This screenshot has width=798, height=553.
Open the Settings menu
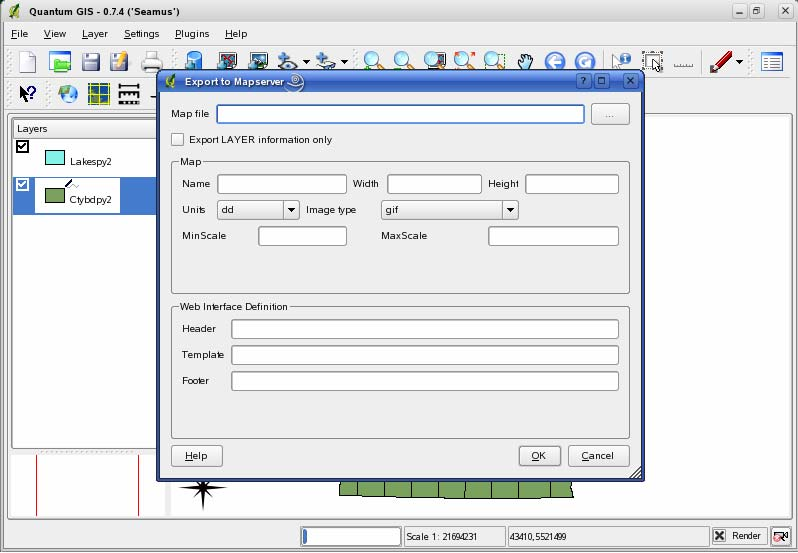click(x=141, y=34)
